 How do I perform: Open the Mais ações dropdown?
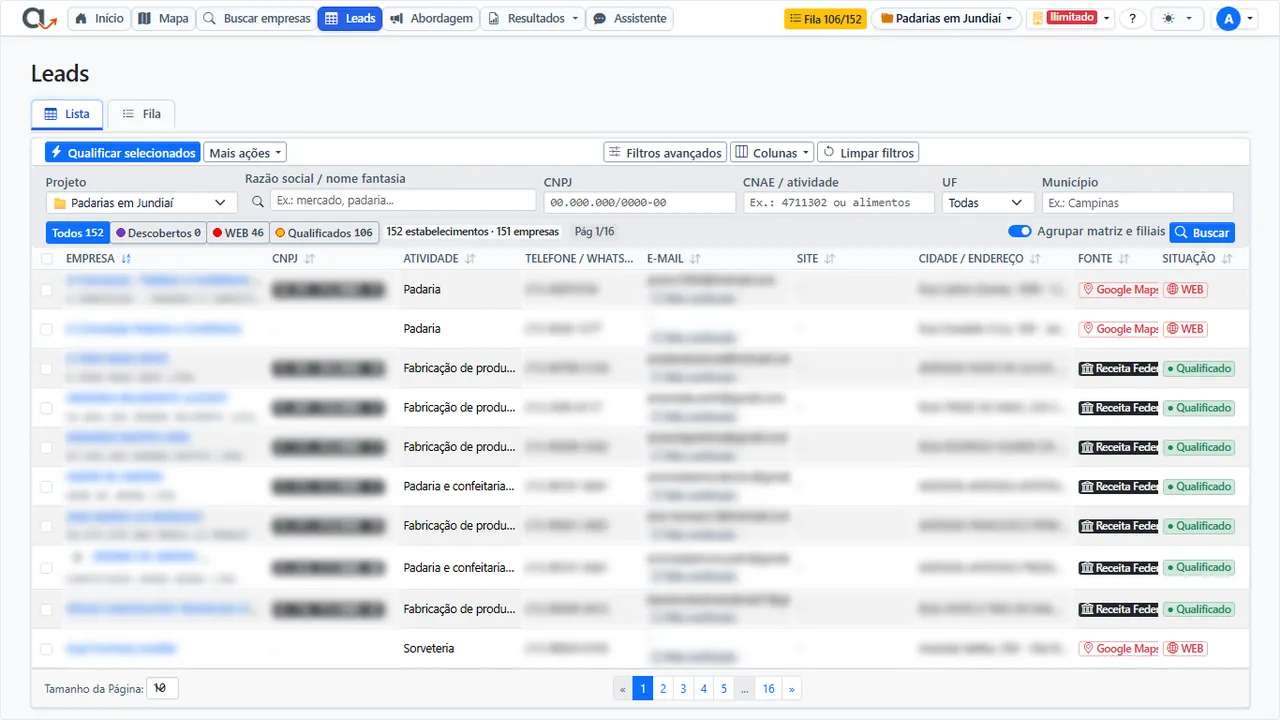pyautogui.click(x=245, y=153)
